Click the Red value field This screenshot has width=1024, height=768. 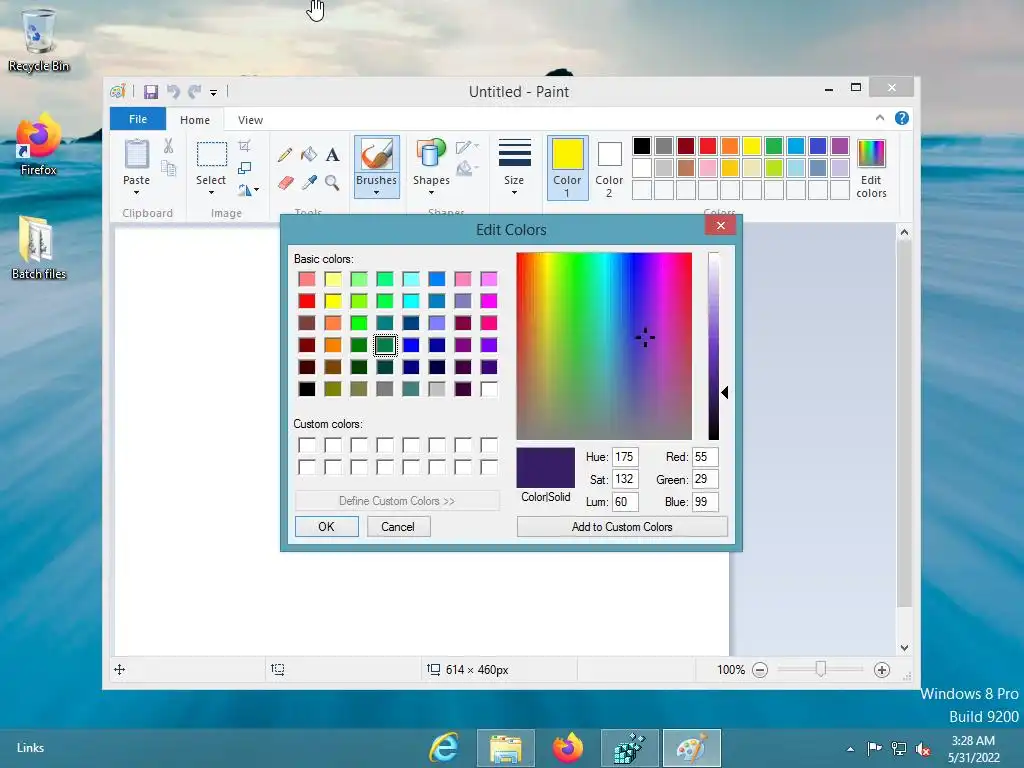coord(705,457)
